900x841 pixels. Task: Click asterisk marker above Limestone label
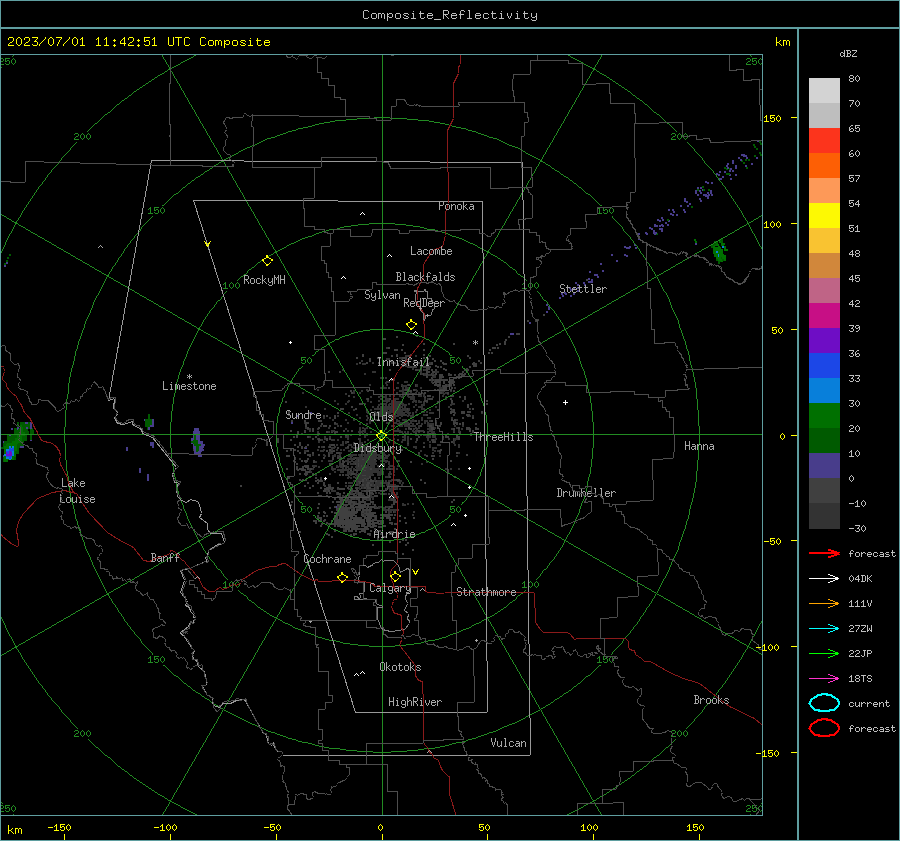[189, 377]
